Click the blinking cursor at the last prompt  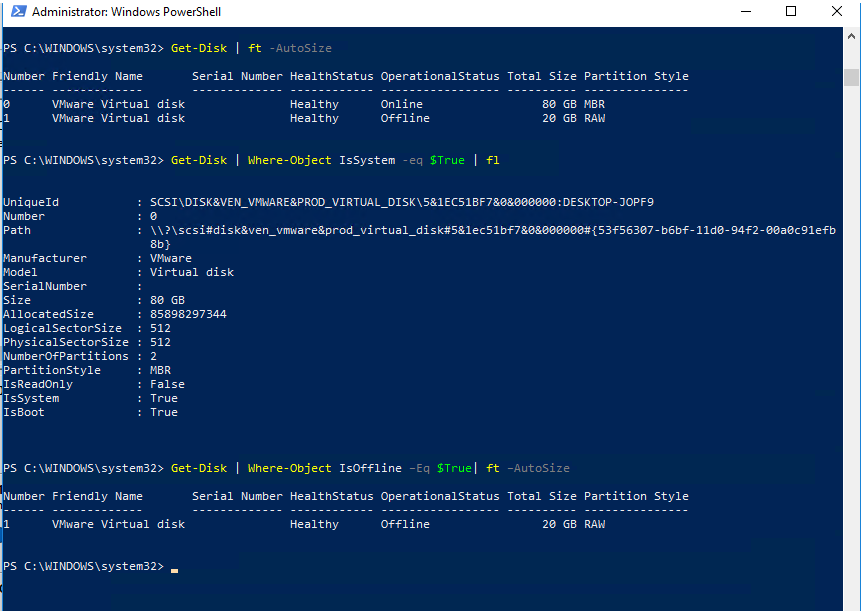tap(174, 570)
